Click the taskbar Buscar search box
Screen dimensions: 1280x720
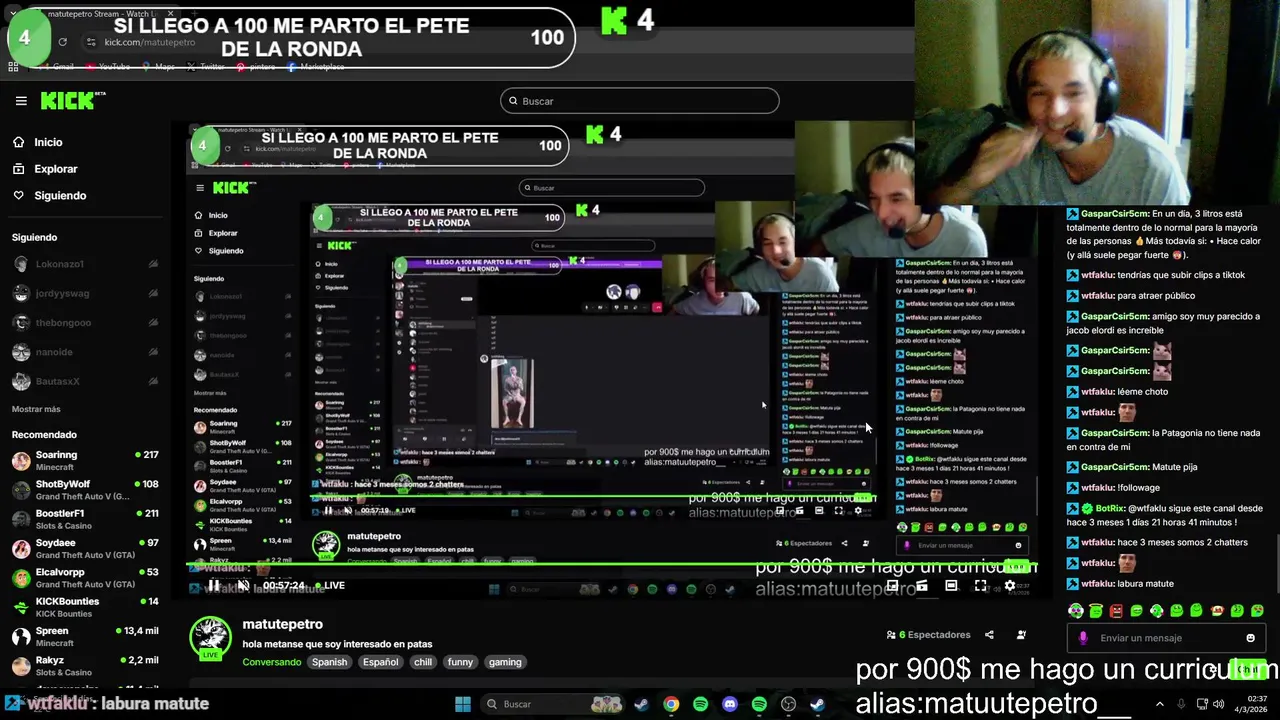tap(552, 704)
